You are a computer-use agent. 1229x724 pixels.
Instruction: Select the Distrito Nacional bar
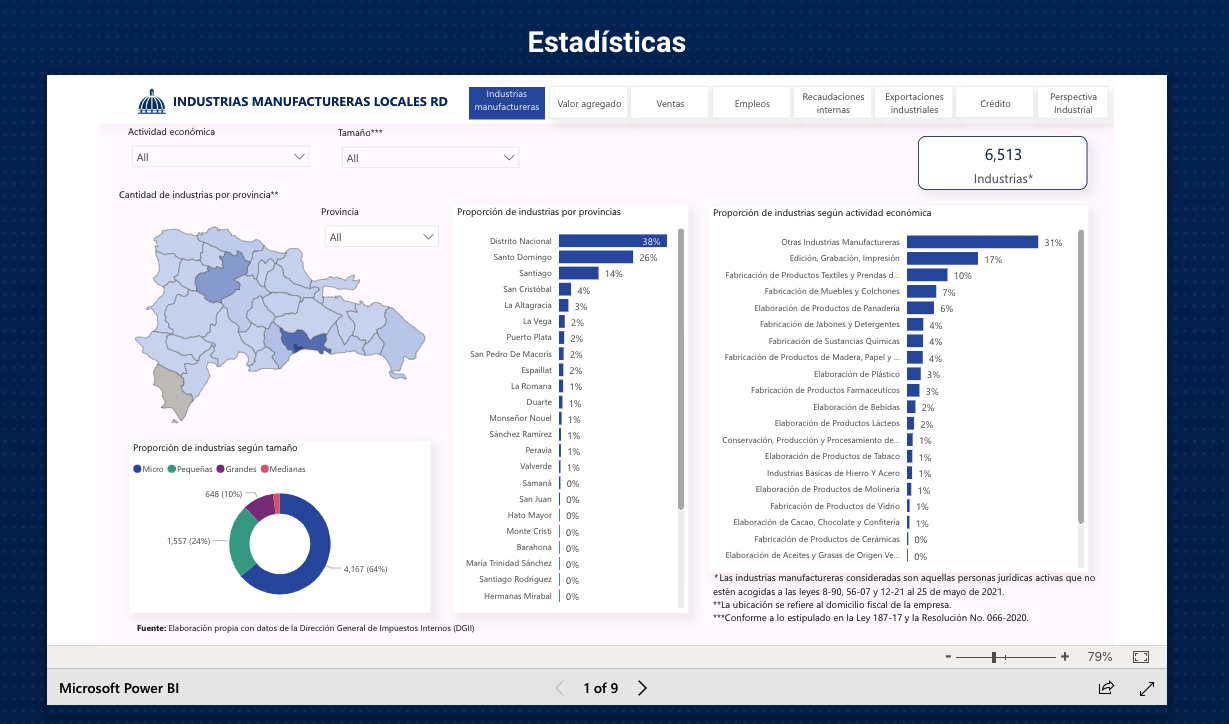612,241
